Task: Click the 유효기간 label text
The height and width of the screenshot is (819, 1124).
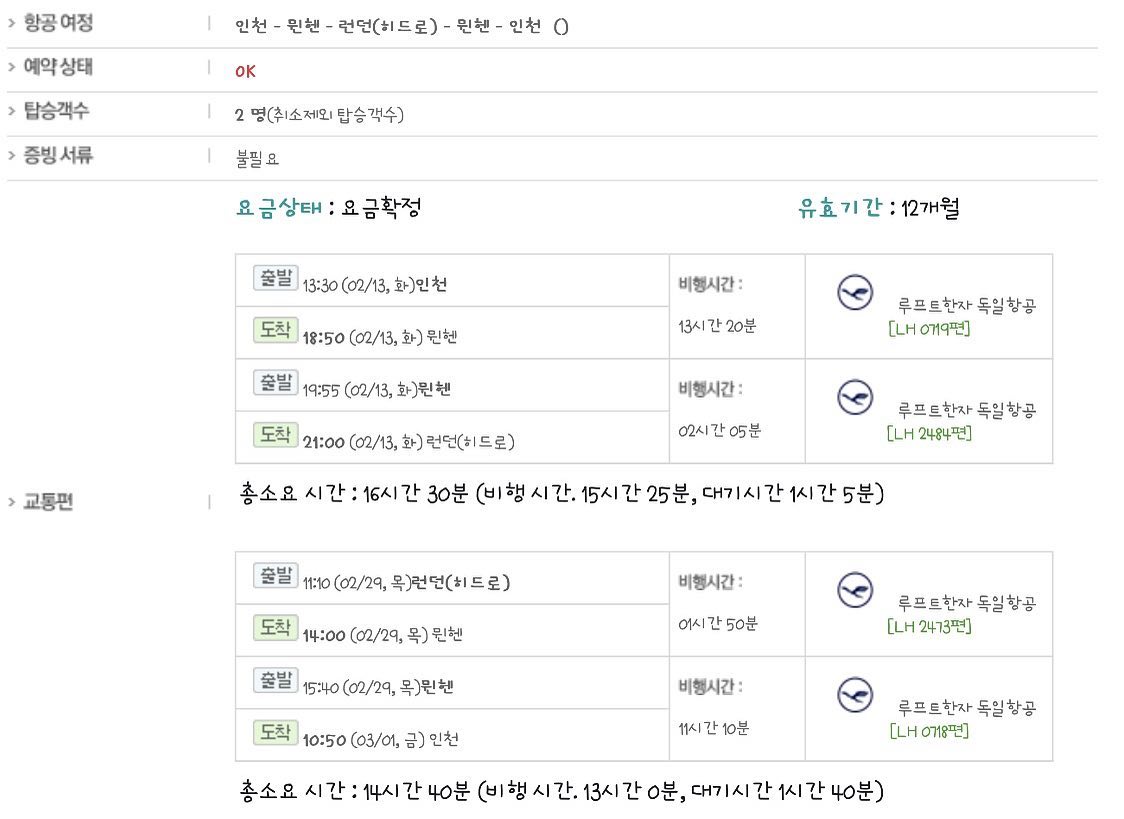Action: coord(840,208)
